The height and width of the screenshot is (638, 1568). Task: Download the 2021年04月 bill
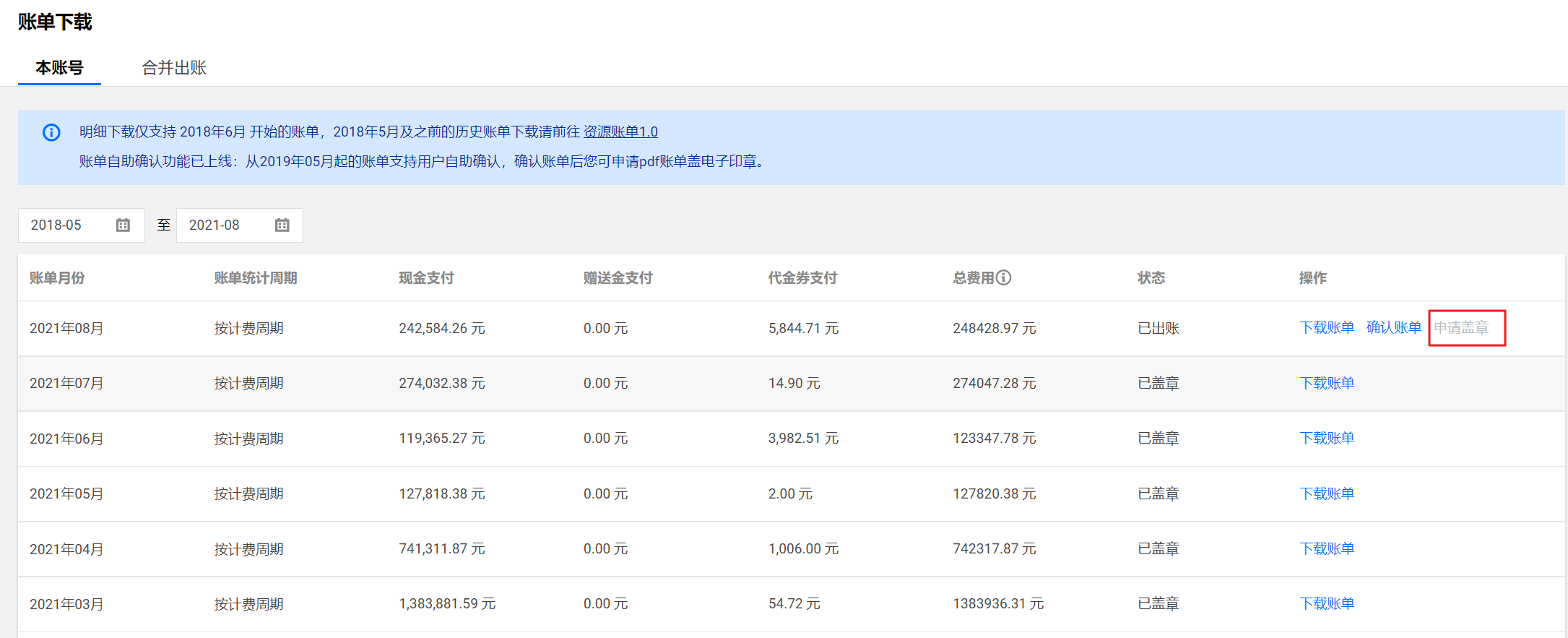tap(1327, 548)
